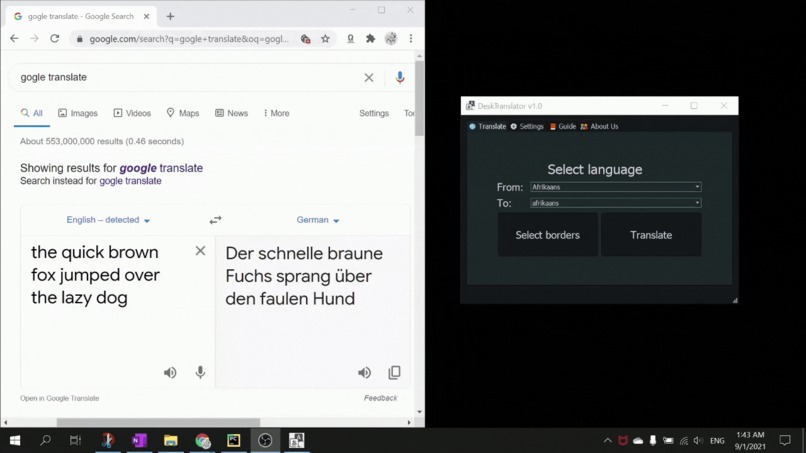Close the gogle translate tab

(146, 16)
